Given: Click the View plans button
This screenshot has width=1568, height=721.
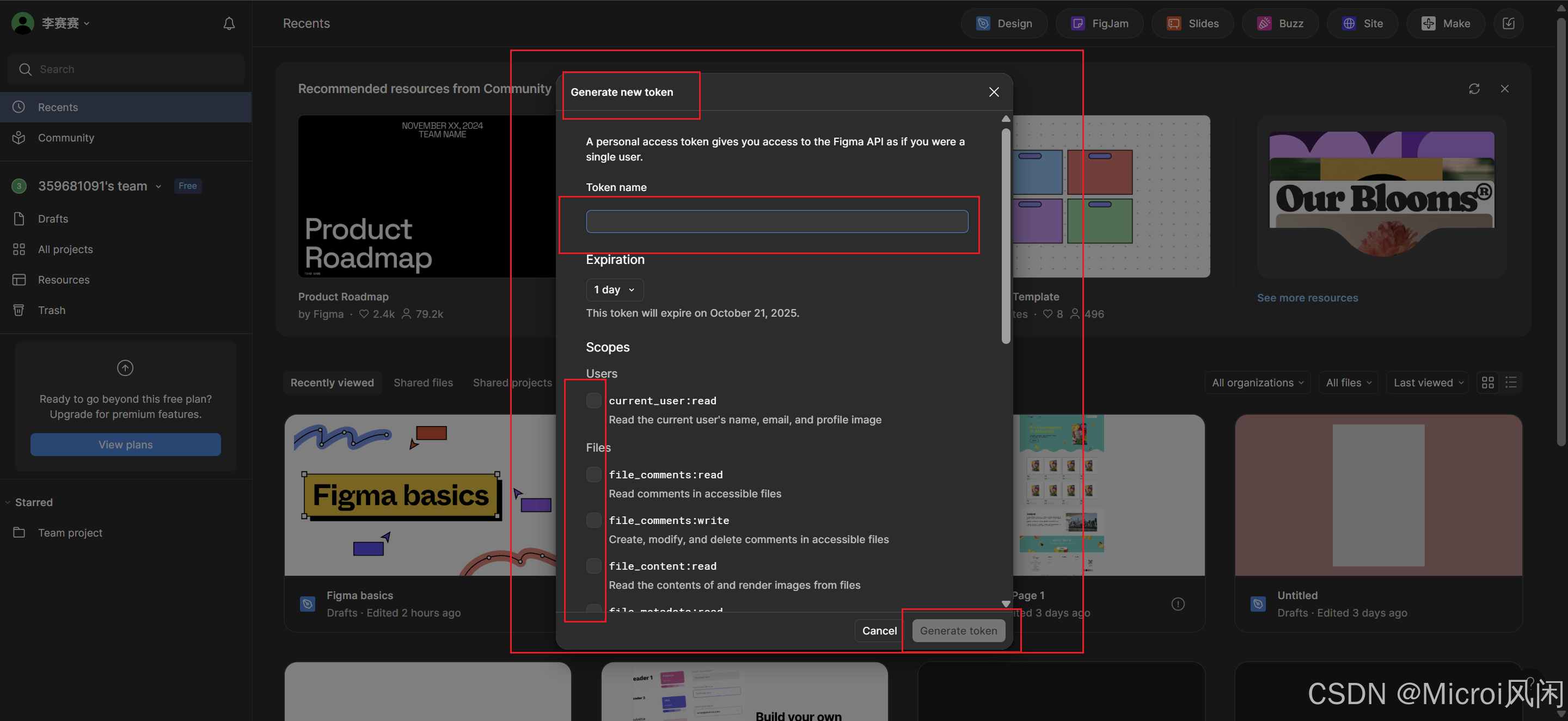Looking at the screenshot, I should click(125, 444).
